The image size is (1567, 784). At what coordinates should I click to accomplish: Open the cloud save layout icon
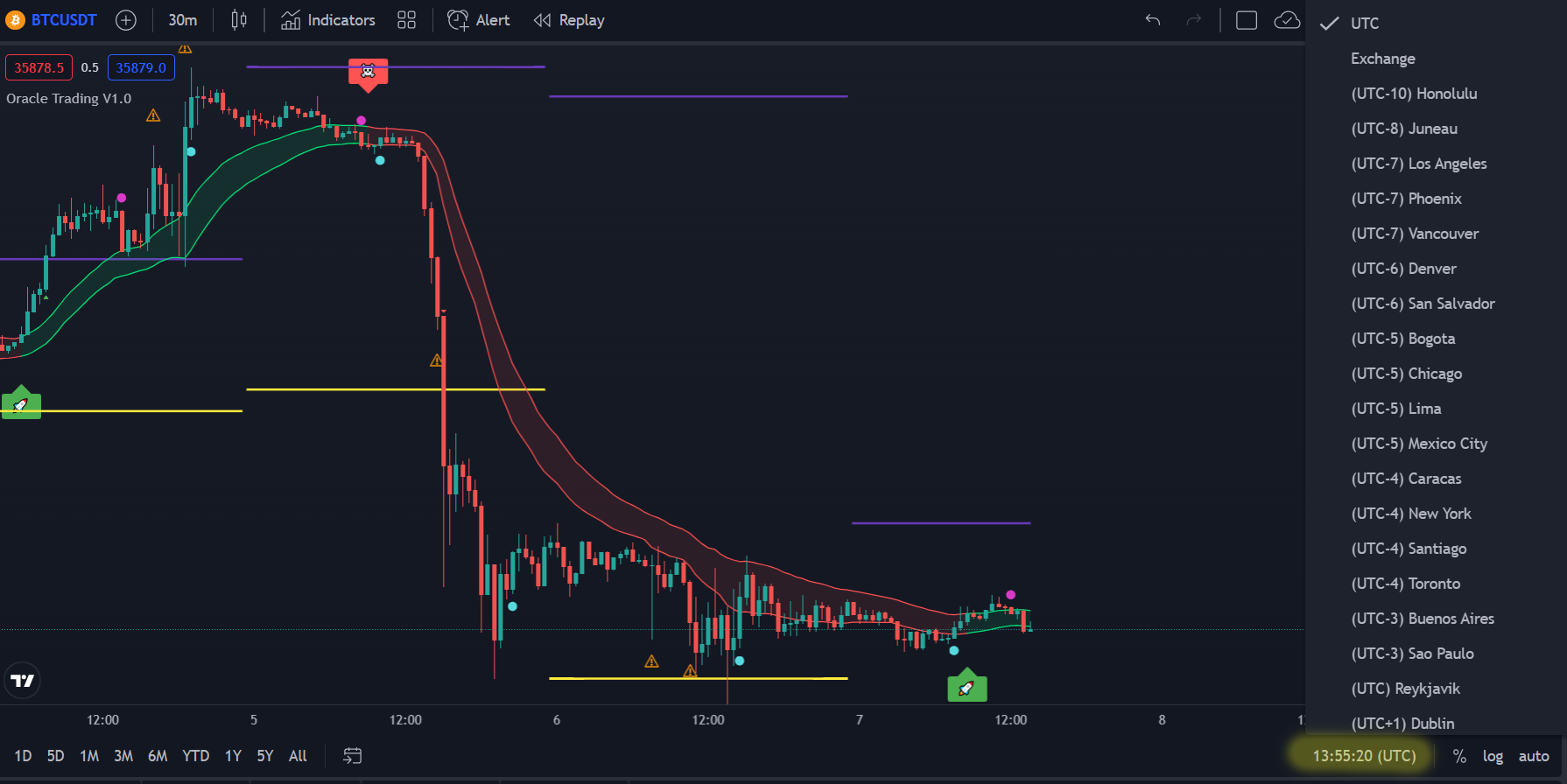pyautogui.click(x=1286, y=20)
